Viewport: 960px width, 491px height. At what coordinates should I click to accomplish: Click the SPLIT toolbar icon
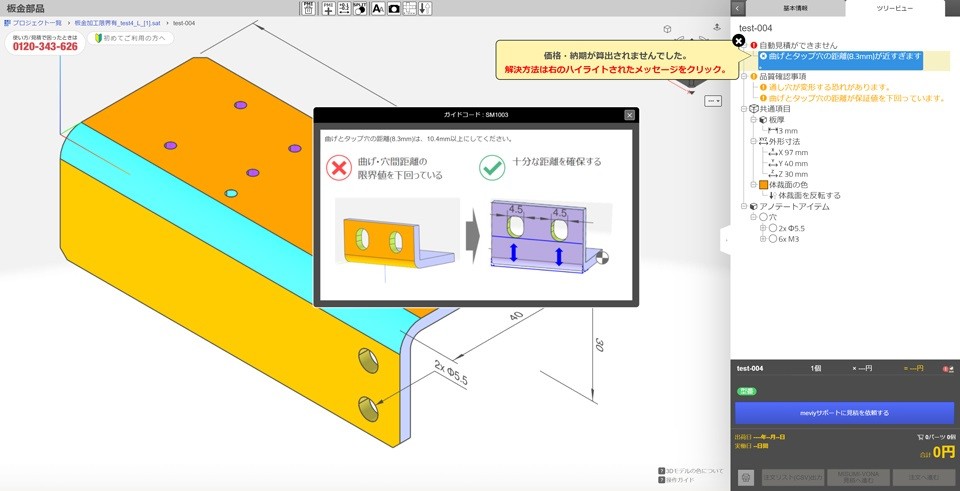point(359,8)
